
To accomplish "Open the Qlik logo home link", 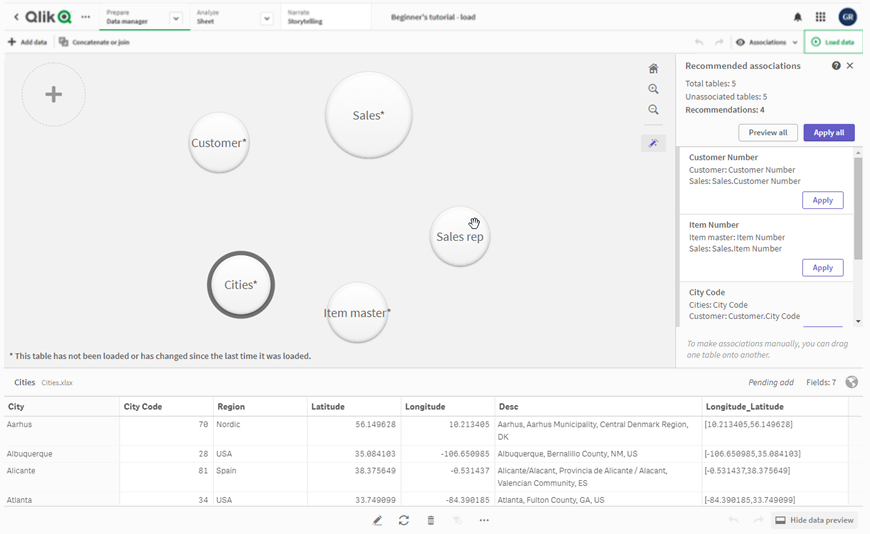I will tap(48, 17).
